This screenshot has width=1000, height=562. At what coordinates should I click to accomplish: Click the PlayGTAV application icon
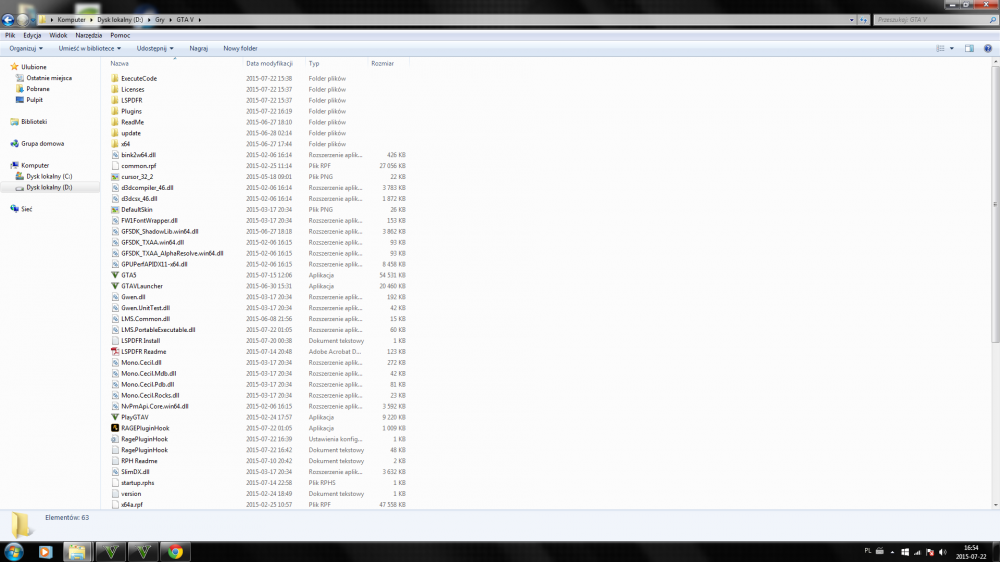115,417
